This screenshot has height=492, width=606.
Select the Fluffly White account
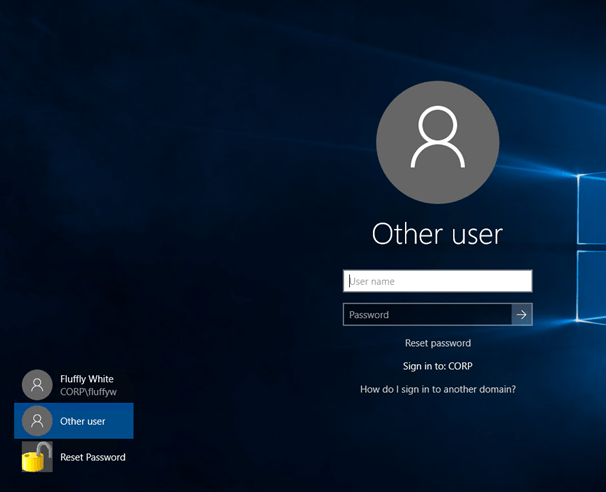tap(74, 385)
